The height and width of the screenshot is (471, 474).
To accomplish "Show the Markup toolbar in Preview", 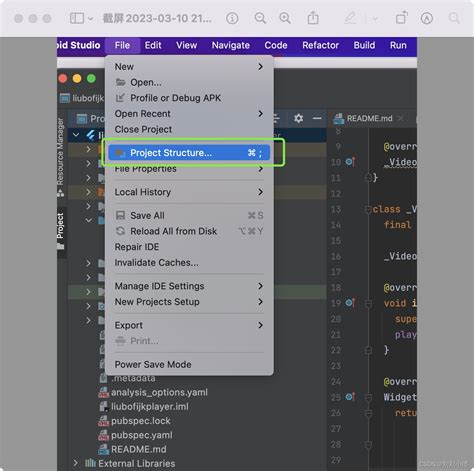I will point(427,18).
